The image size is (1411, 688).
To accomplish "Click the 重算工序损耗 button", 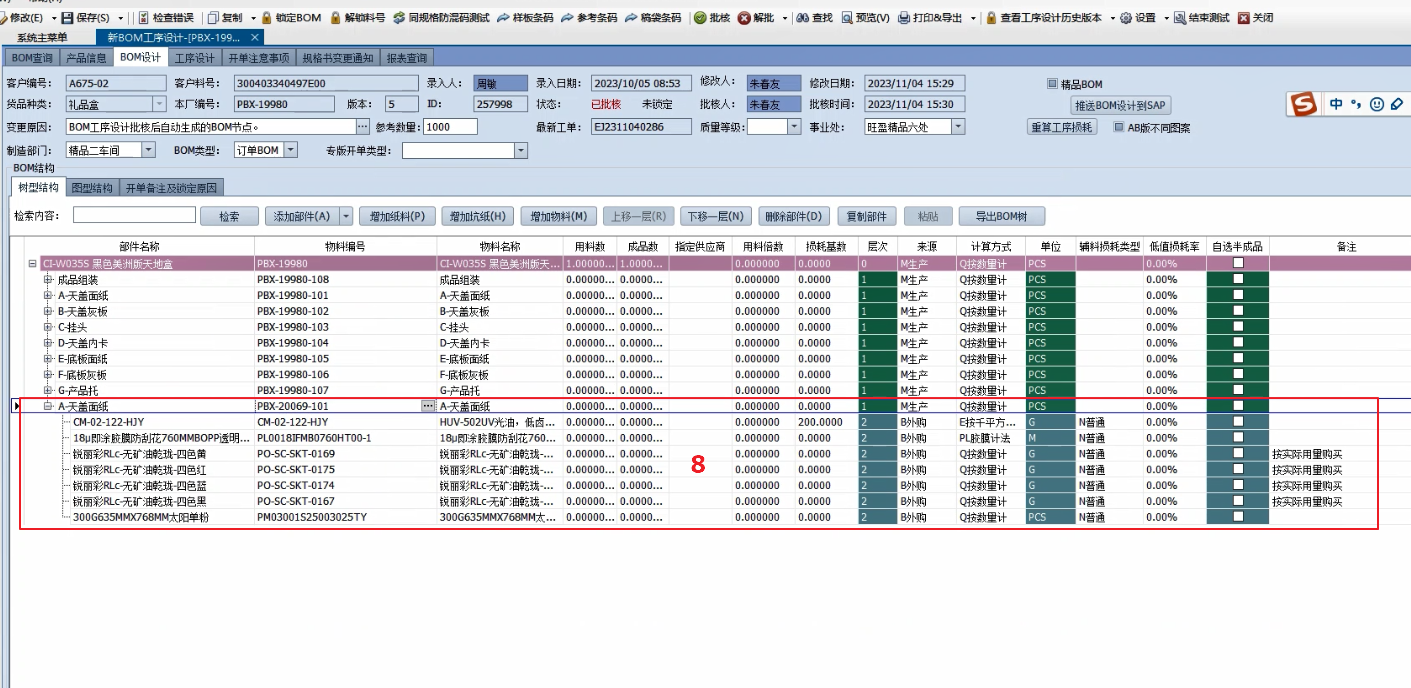I will click(1062, 127).
